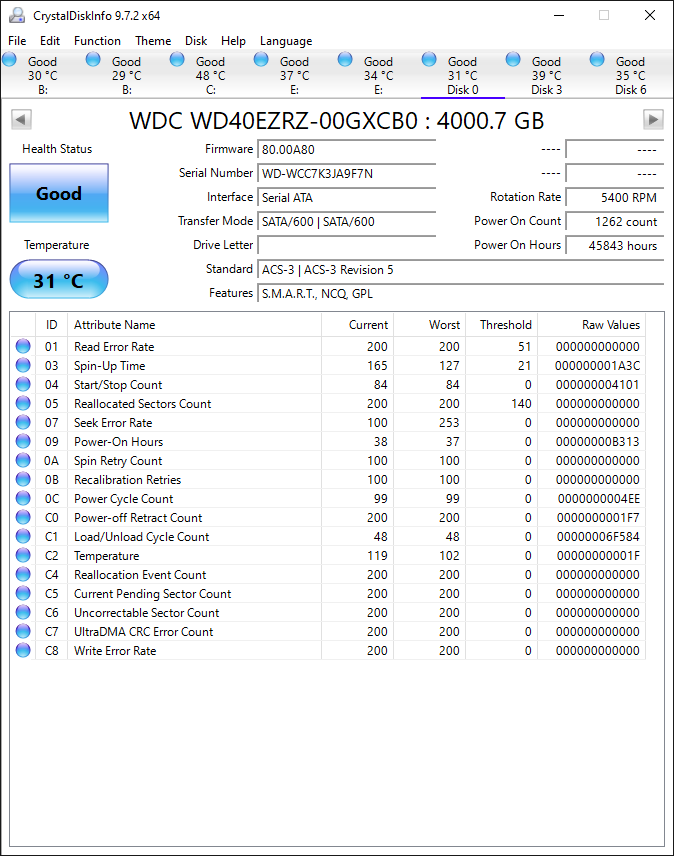674x856 pixels.
Task: Open the Disk menu
Action: click(x=196, y=41)
